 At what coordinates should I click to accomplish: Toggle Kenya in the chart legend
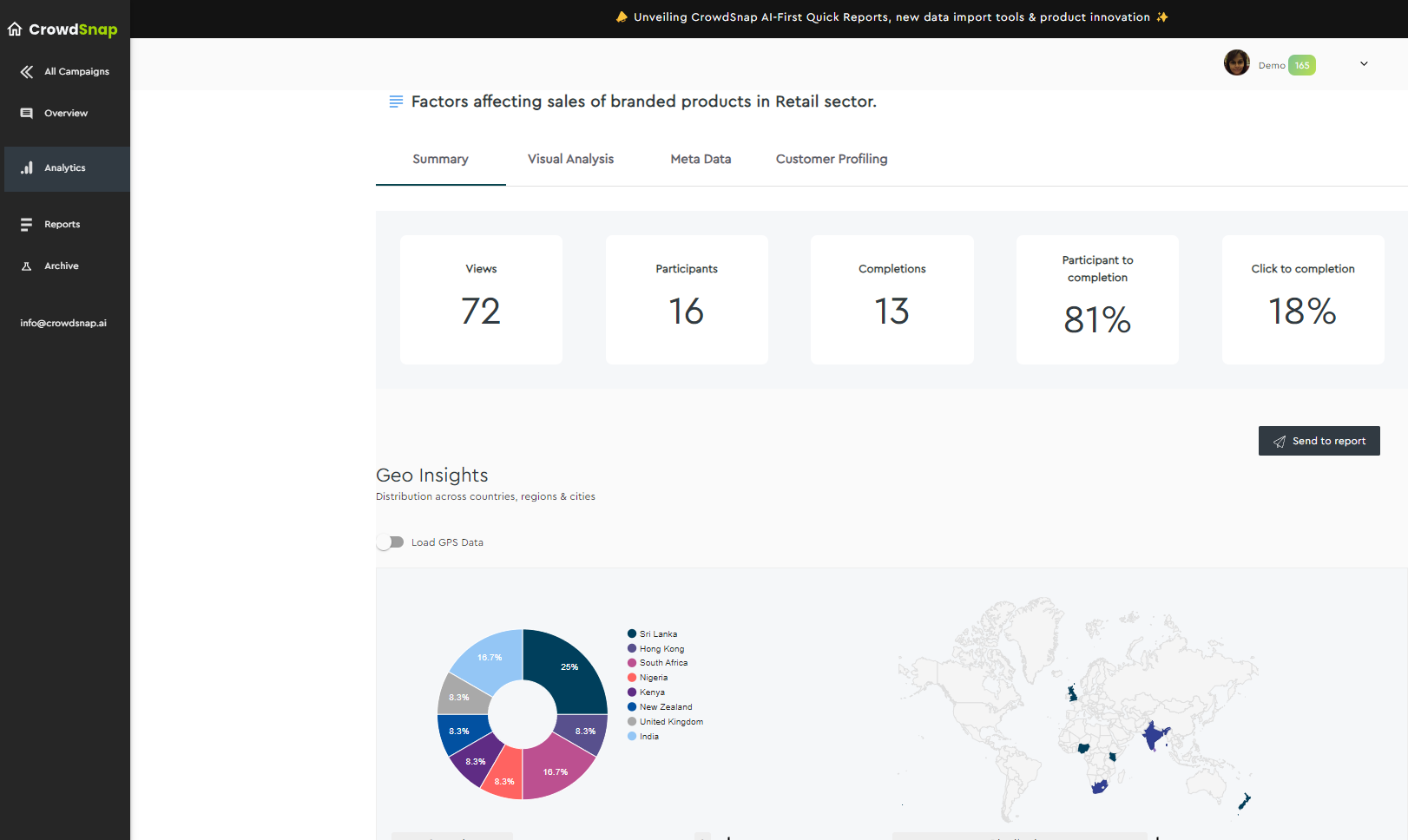coord(646,692)
